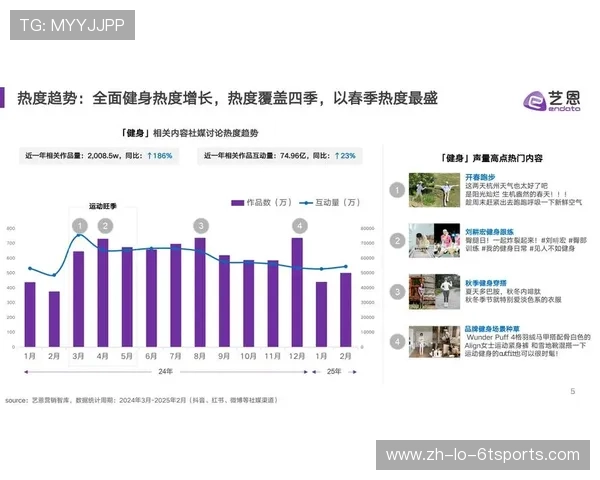Click the ↑186% year-over-year figure
600x480 pixels.
point(160,156)
